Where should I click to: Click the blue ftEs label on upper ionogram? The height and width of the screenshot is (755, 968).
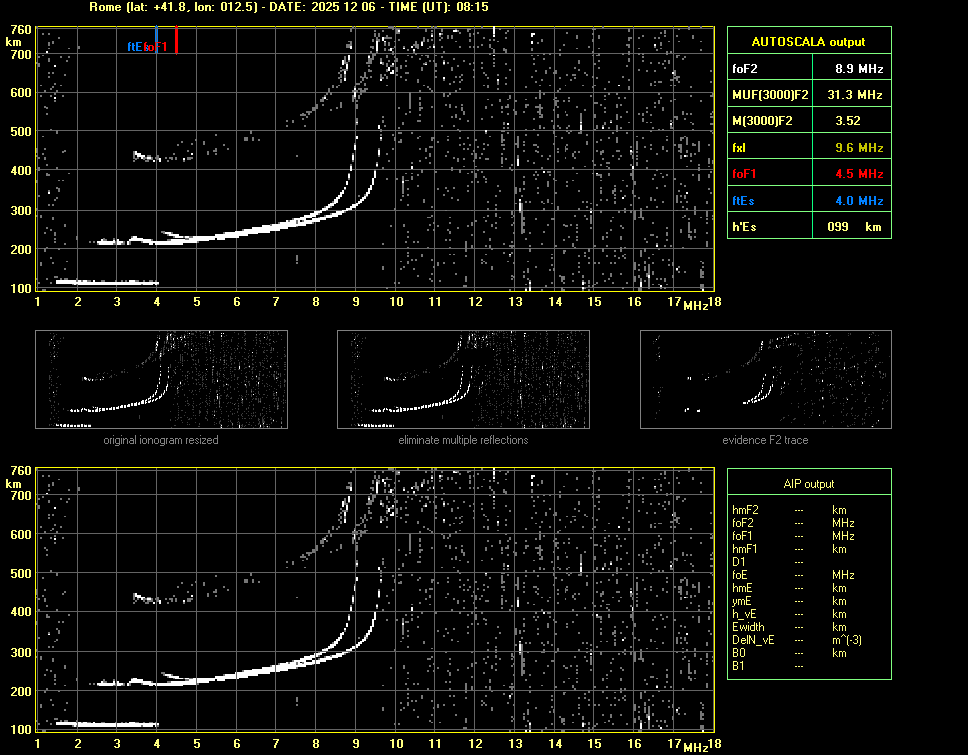(x=134, y=47)
